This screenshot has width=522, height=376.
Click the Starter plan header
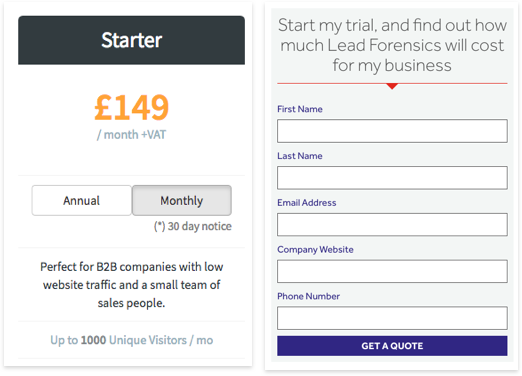[x=131, y=40]
